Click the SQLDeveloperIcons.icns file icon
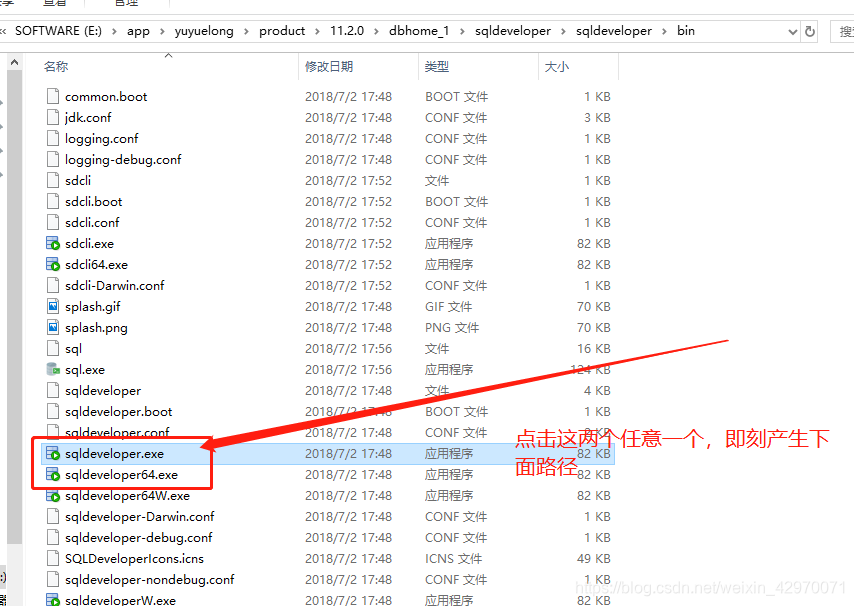The height and width of the screenshot is (606, 854). click(53, 559)
